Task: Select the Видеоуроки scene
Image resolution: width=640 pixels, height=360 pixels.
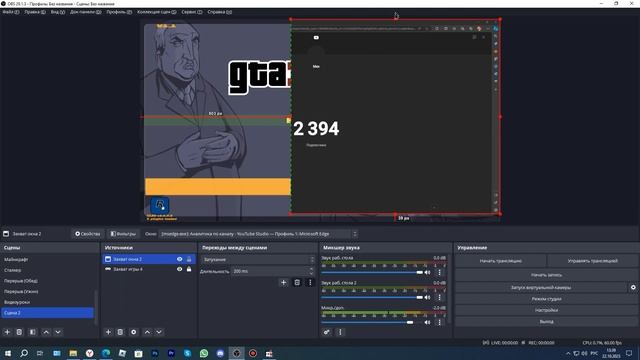Action: (47, 302)
